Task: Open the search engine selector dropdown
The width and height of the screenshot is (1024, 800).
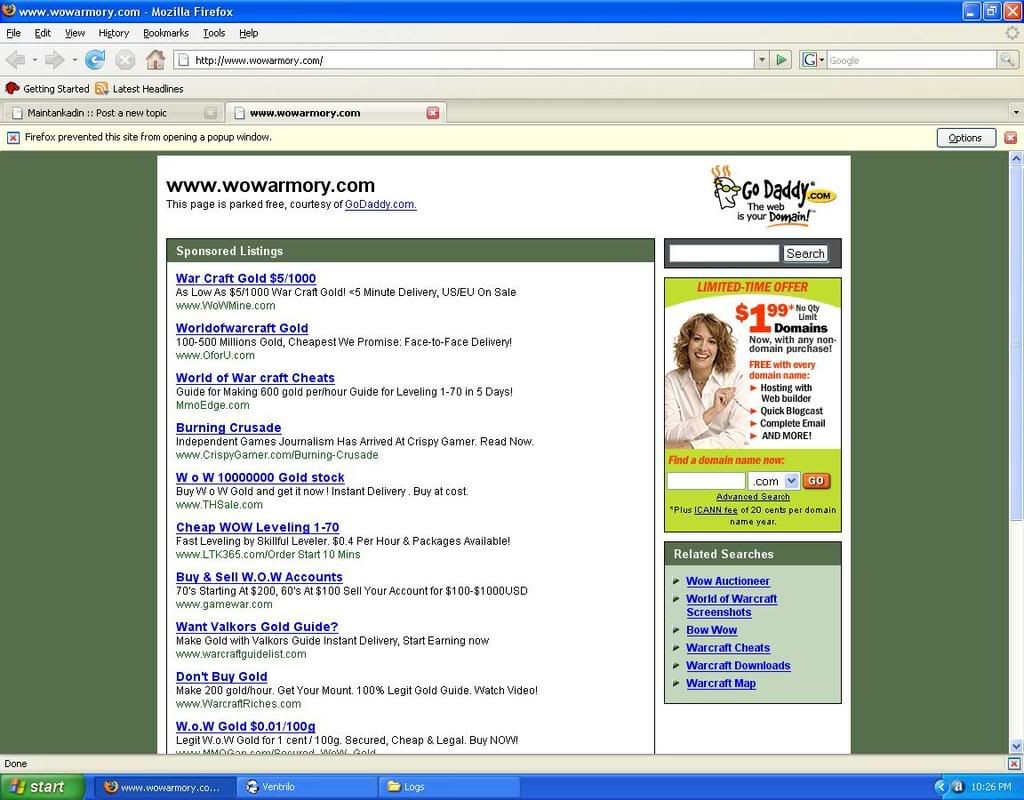Action: pos(822,60)
